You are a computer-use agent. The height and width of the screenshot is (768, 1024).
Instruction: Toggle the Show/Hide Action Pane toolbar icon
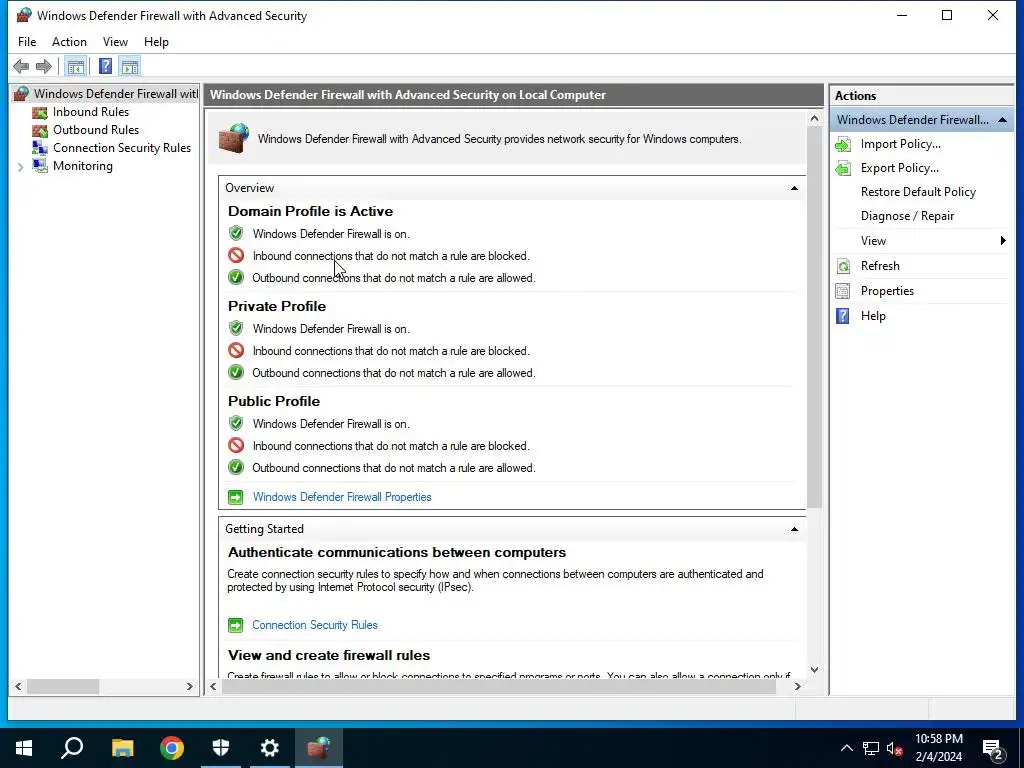[130, 66]
